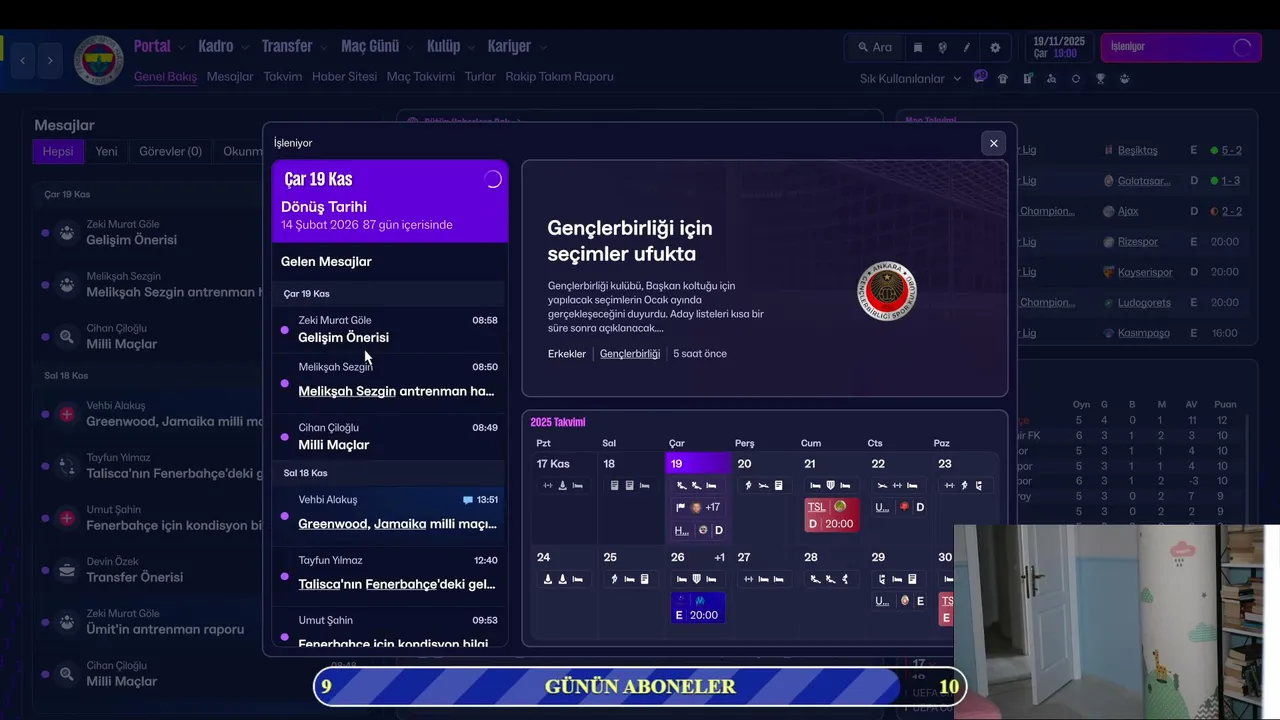Open Gelişim Önerisi message in dialog

pyautogui.click(x=390, y=329)
